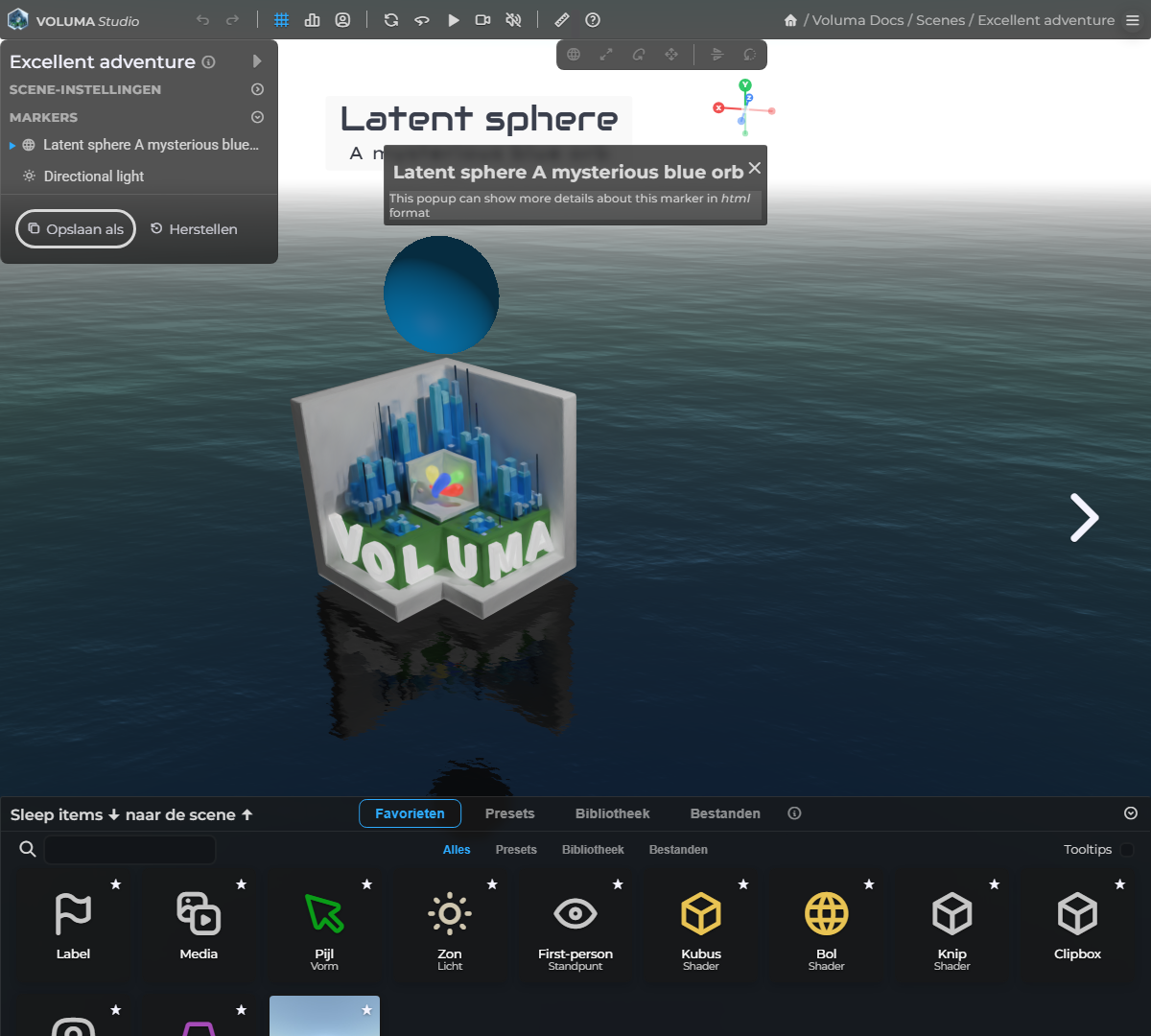Select the Bestanden sub-filter
The width and height of the screenshot is (1151, 1036).
point(678,850)
